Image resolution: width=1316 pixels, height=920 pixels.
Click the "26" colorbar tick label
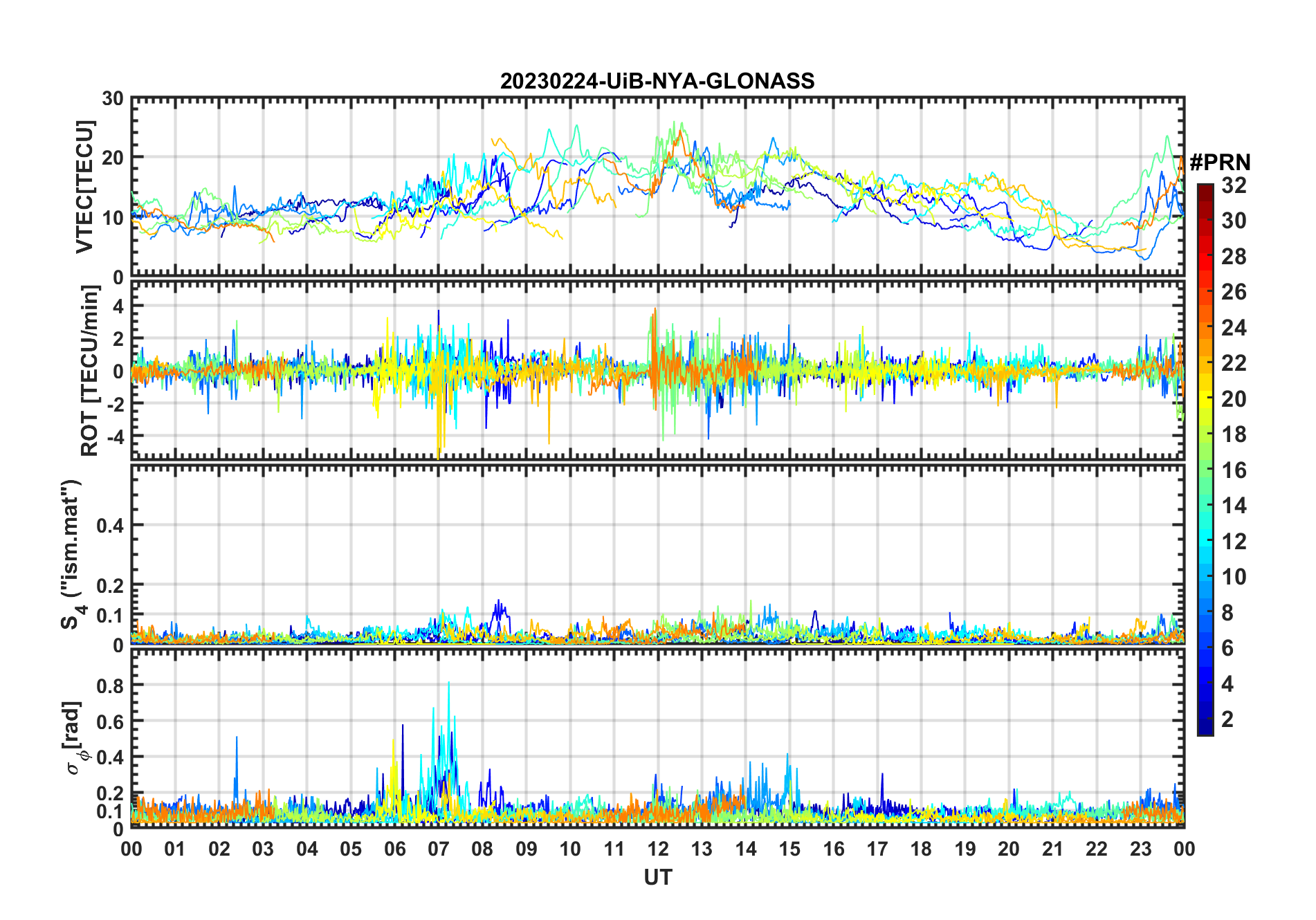(x=1234, y=292)
